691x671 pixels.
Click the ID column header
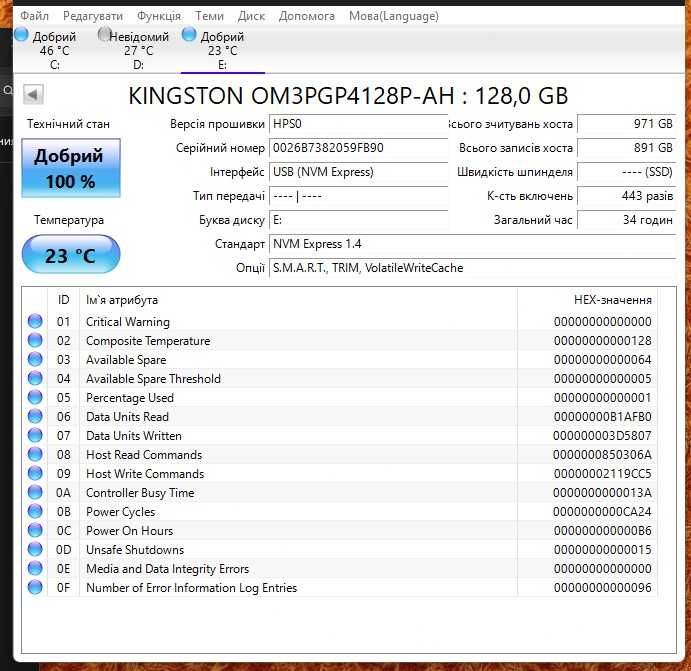pos(63,300)
